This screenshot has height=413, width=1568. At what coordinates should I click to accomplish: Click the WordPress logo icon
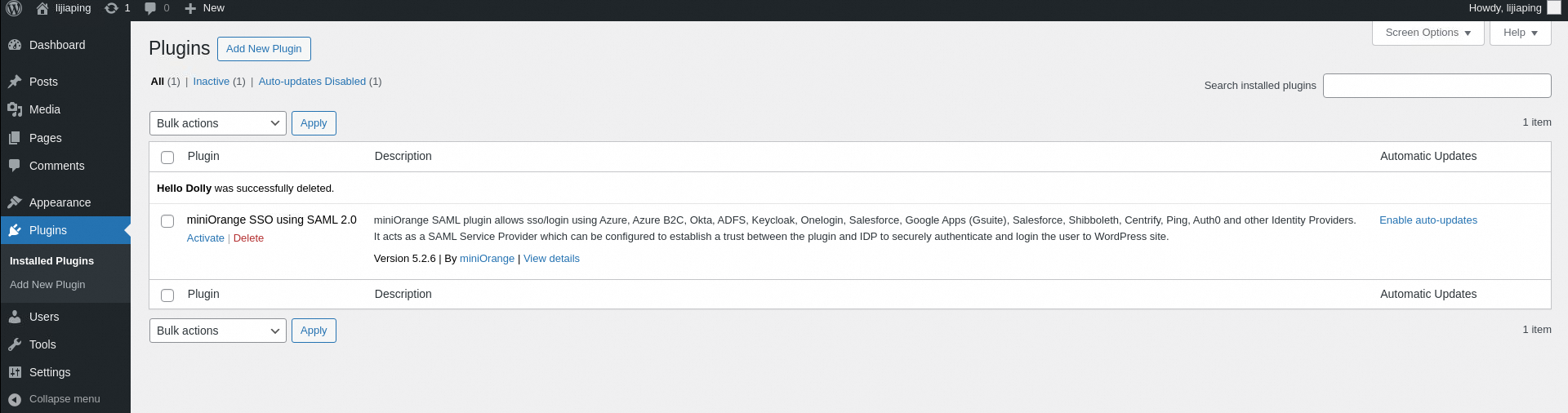[x=14, y=8]
